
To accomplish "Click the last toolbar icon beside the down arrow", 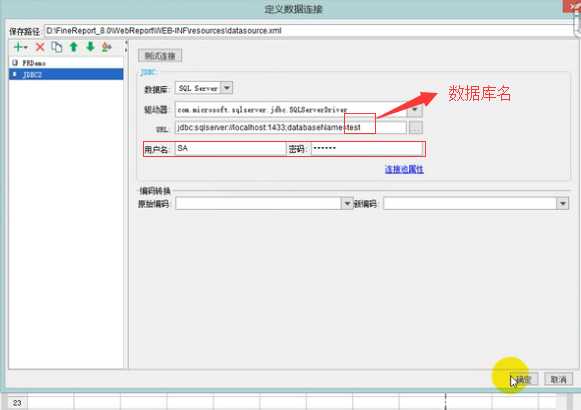I will pos(107,47).
